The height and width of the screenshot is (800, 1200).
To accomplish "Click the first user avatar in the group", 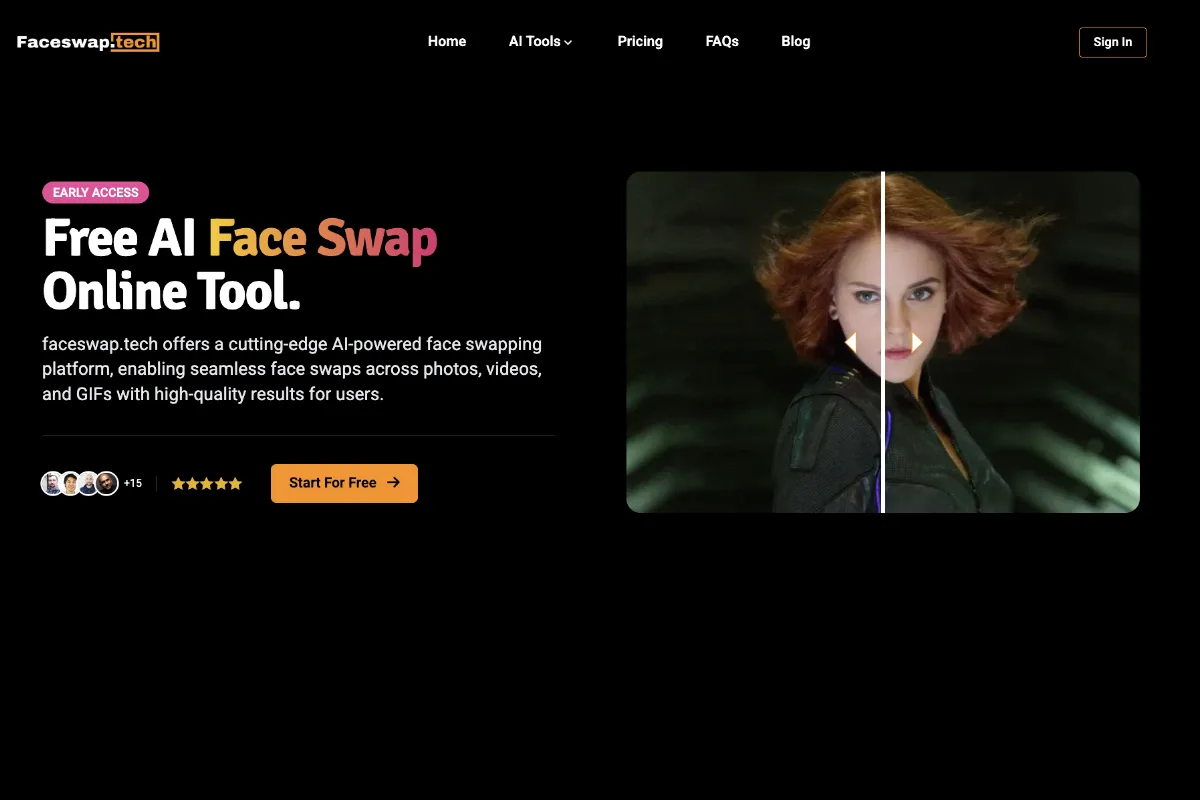I will pos(52,483).
